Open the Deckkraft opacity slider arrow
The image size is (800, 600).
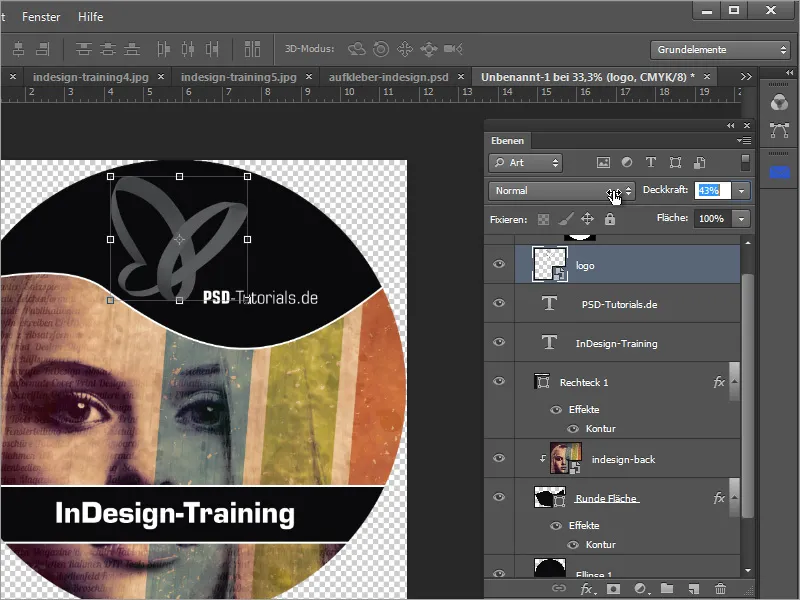tap(741, 191)
